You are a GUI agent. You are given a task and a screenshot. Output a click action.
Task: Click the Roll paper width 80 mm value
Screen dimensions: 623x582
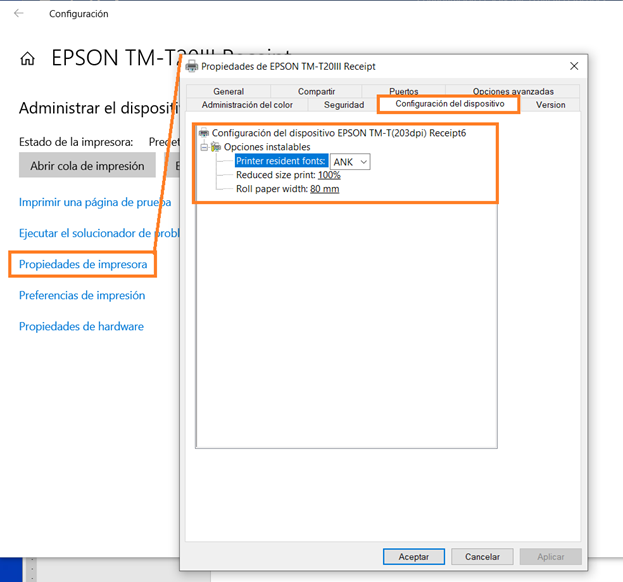(325, 189)
